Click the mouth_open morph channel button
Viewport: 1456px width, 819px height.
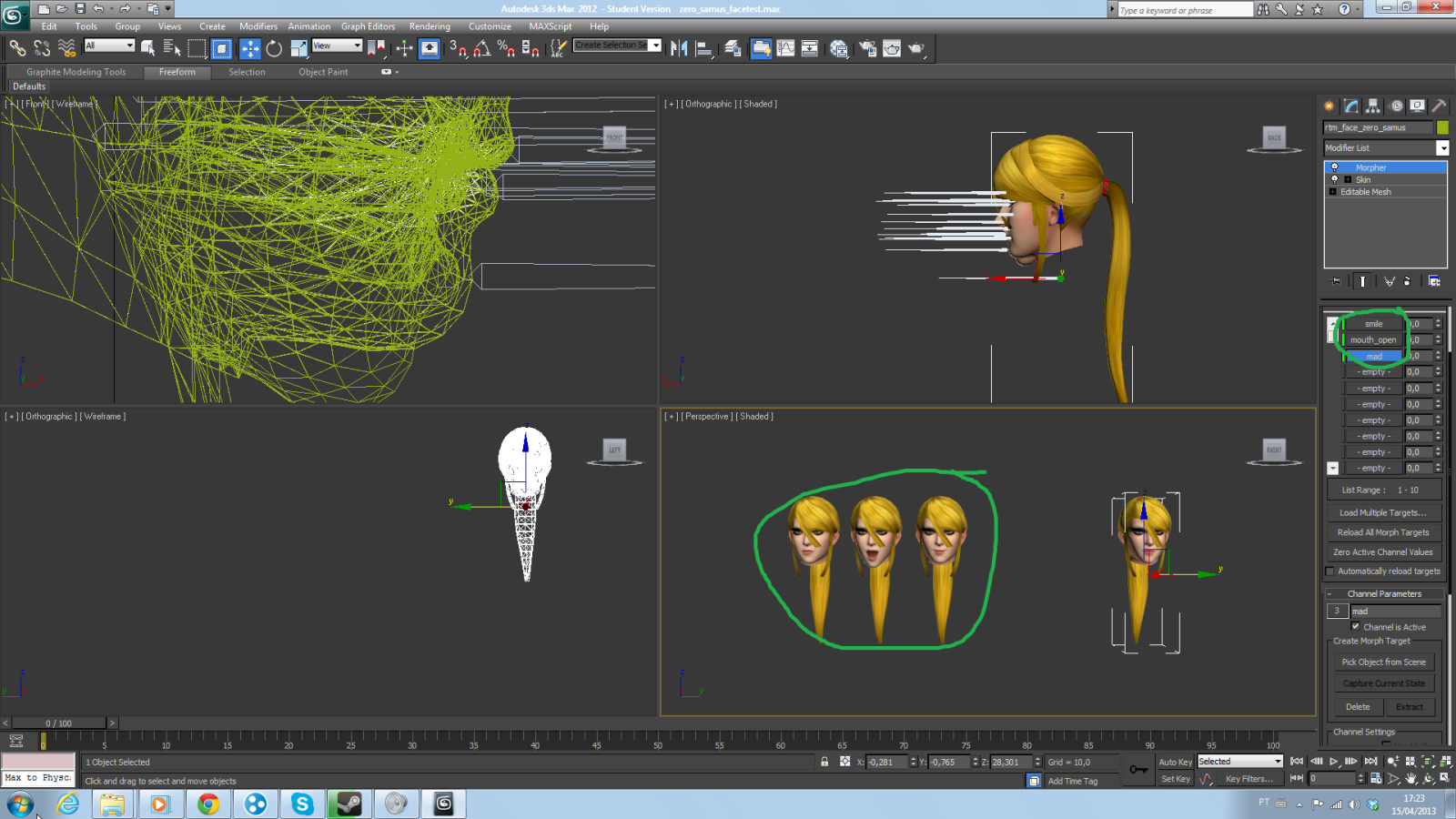pyautogui.click(x=1373, y=339)
